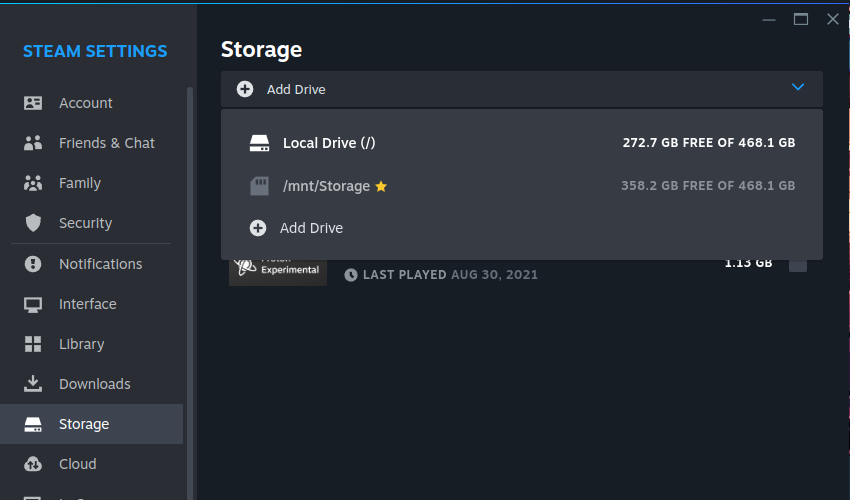Click the Account sidebar icon
The height and width of the screenshot is (500, 850).
(x=33, y=103)
